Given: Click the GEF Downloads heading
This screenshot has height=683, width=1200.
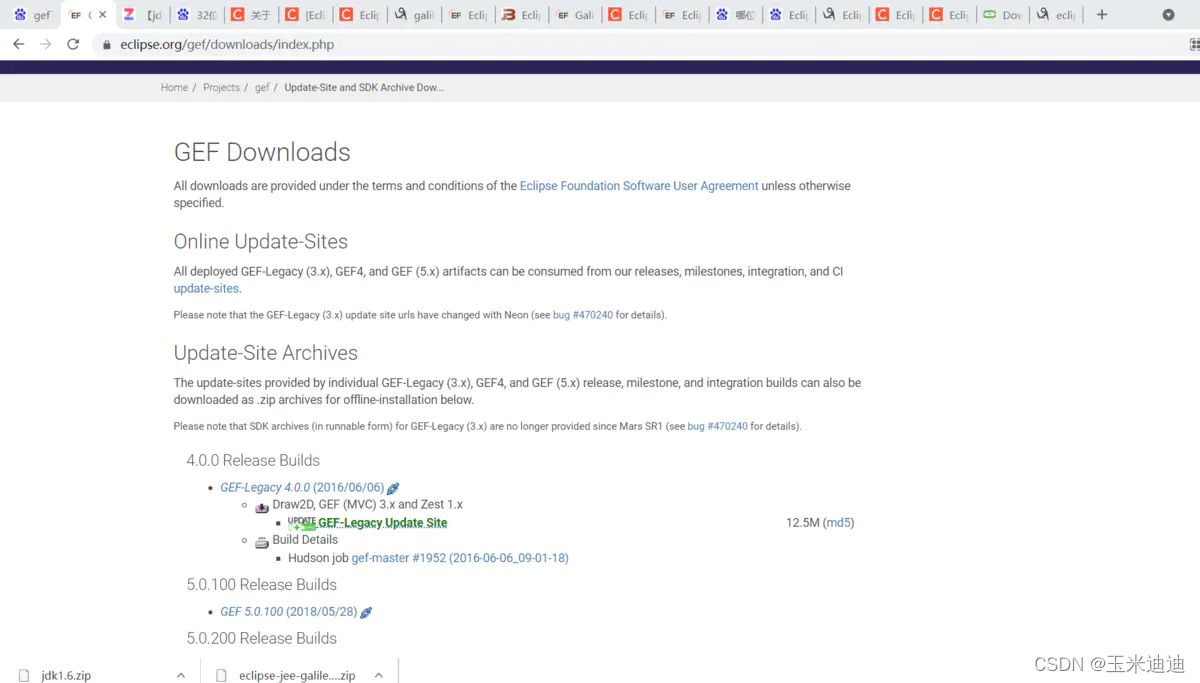Looking at the screenshot, I should click(262, 152).
